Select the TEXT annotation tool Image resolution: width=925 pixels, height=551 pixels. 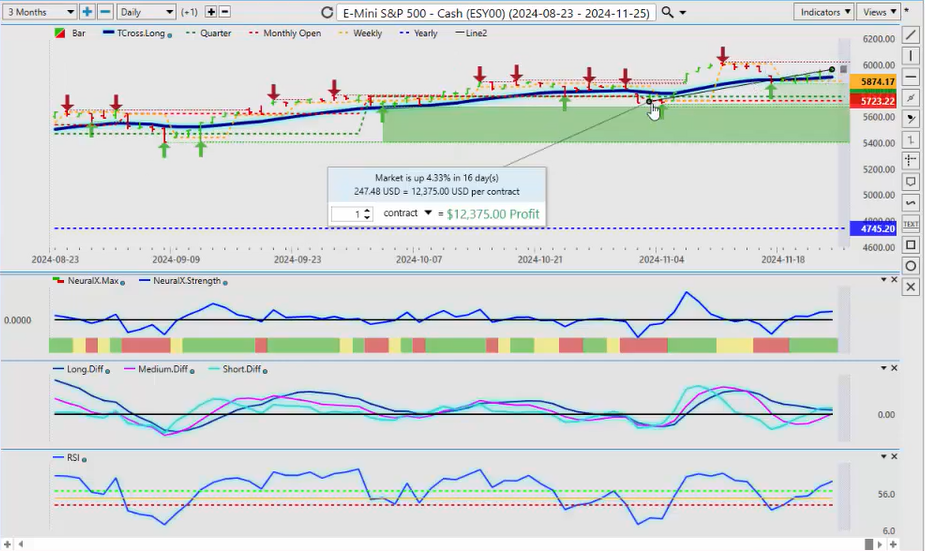pos(911,224)
